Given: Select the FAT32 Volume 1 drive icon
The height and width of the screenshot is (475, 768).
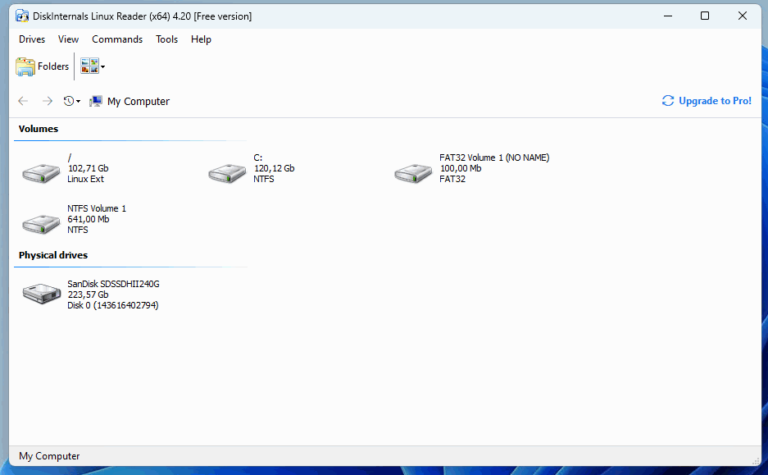Looking at the screenshot, I should [x=413, y=172].
